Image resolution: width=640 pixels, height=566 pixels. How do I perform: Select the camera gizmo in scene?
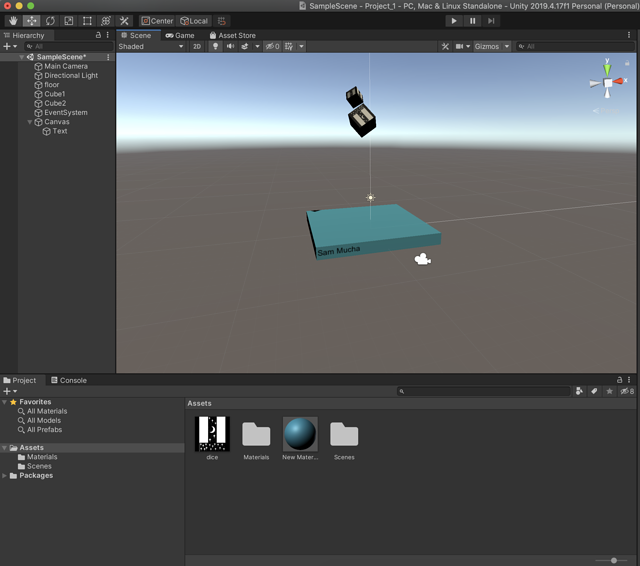422,259
